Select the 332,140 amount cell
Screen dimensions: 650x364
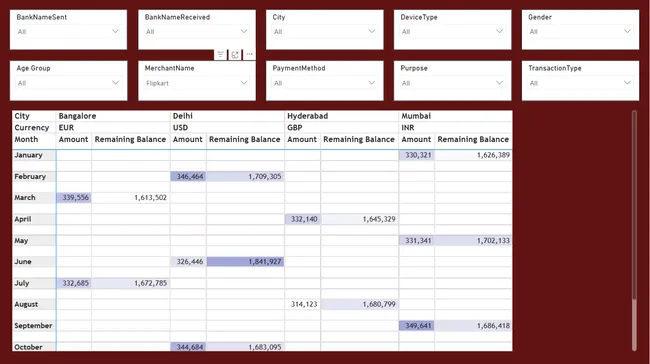tap(303, 219)
